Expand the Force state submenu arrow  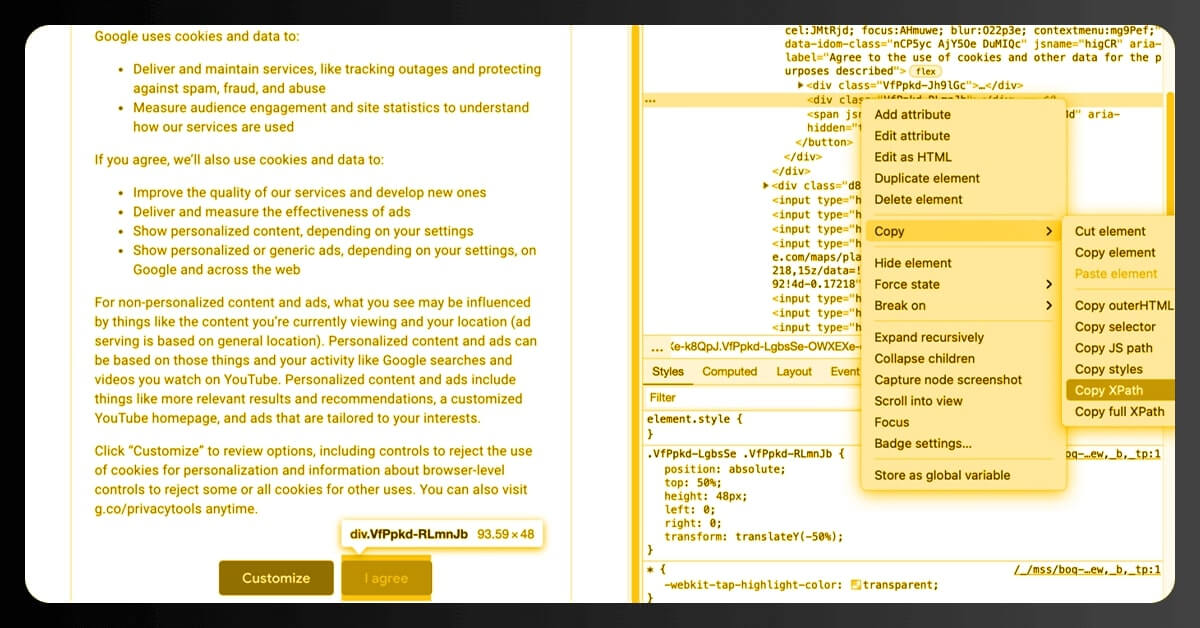tap(1049, 284)
